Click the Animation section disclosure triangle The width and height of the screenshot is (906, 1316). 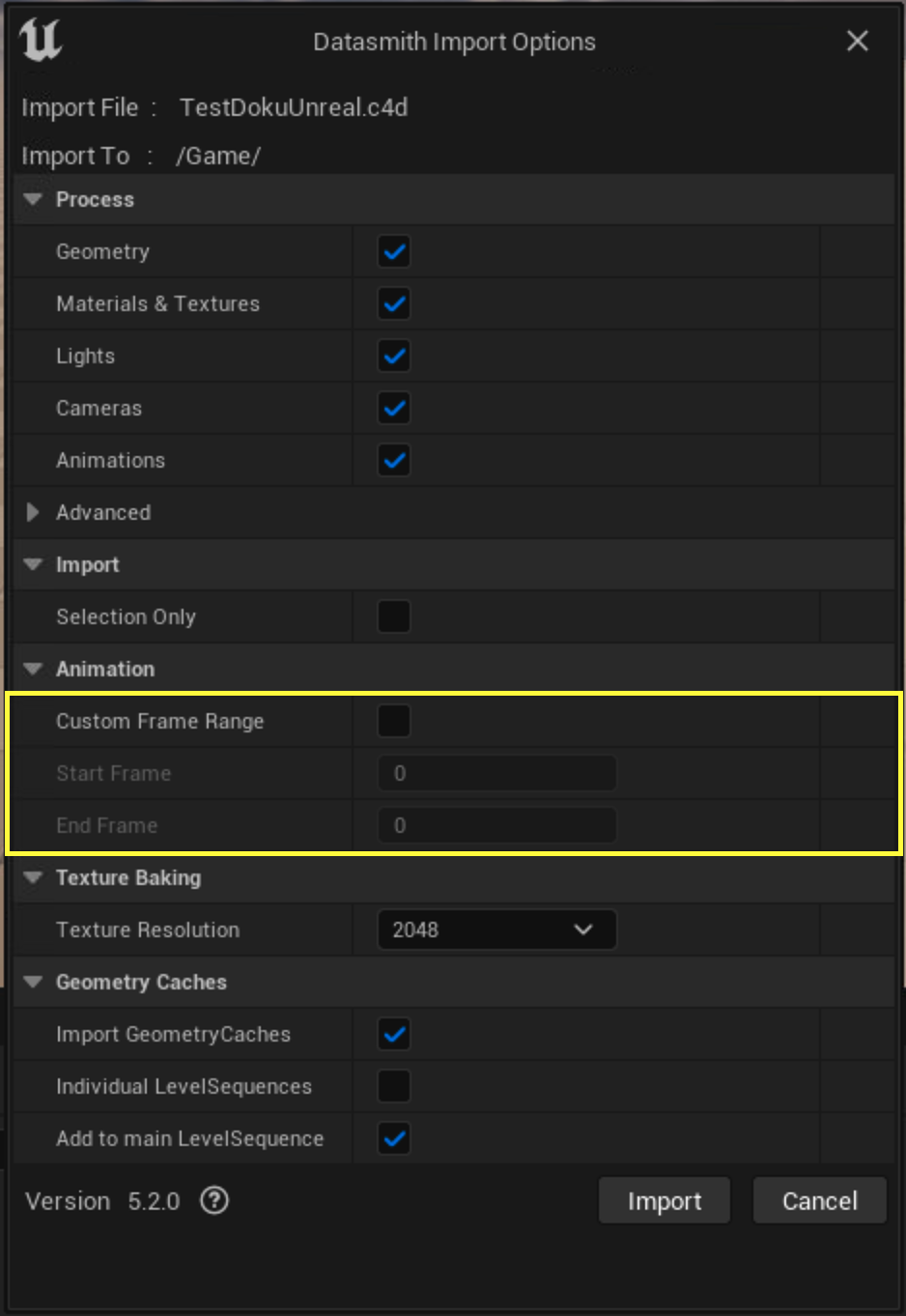pyautogui.click(x=33, y=669)
